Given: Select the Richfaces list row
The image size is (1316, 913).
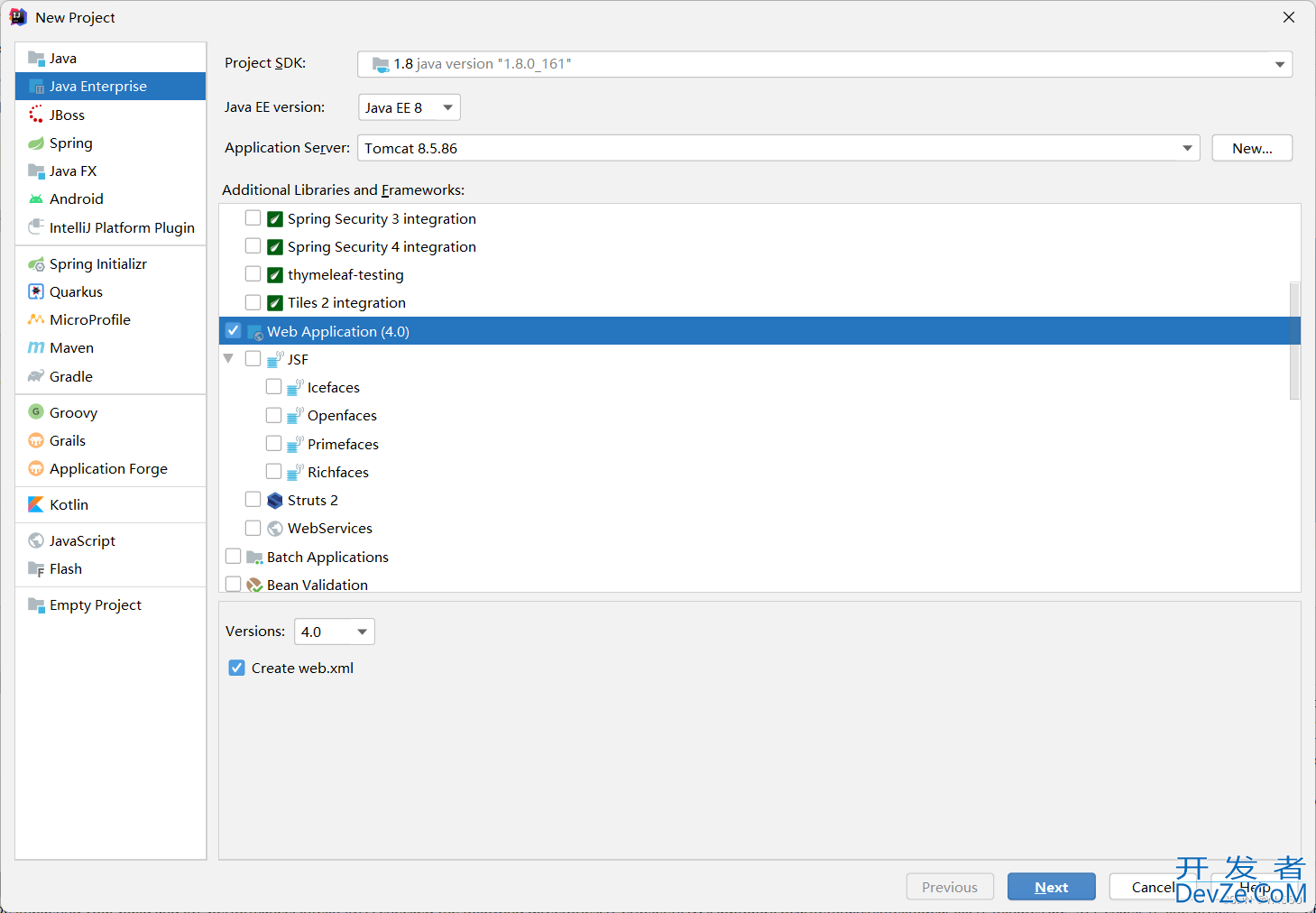Looking at the screenshot, I should 759,472.
